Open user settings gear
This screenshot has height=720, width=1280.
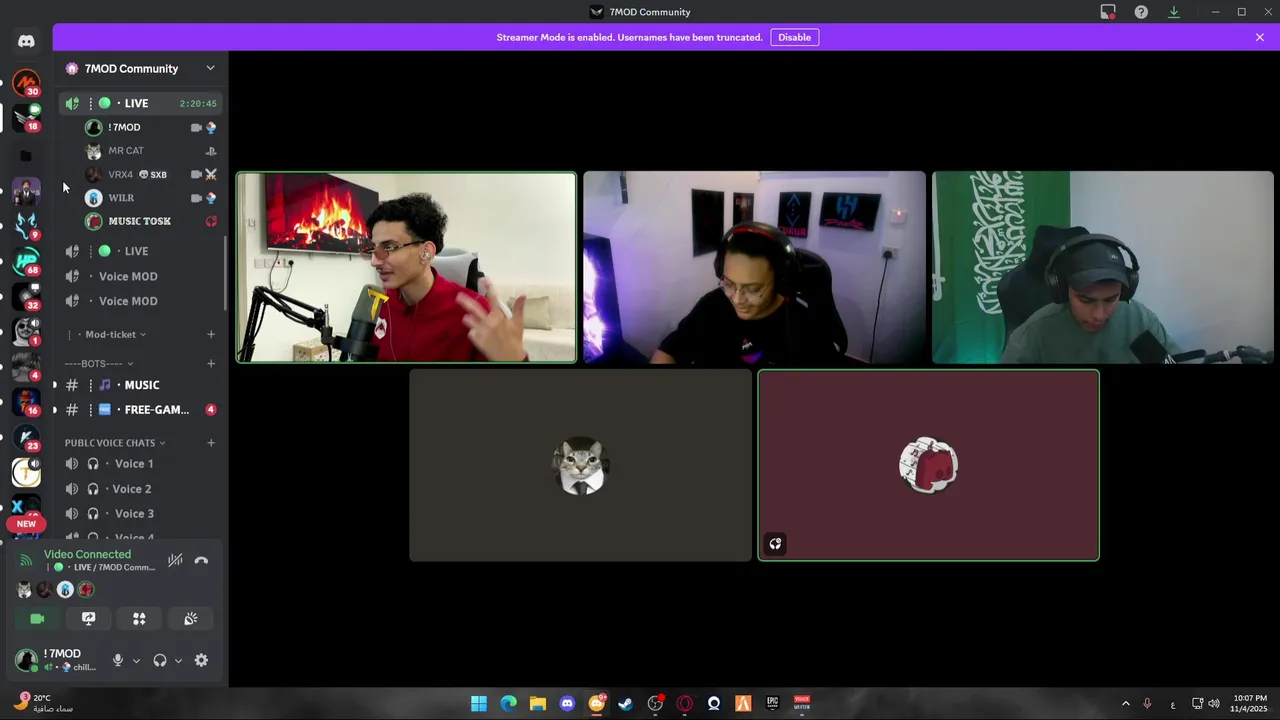point(201,660)
